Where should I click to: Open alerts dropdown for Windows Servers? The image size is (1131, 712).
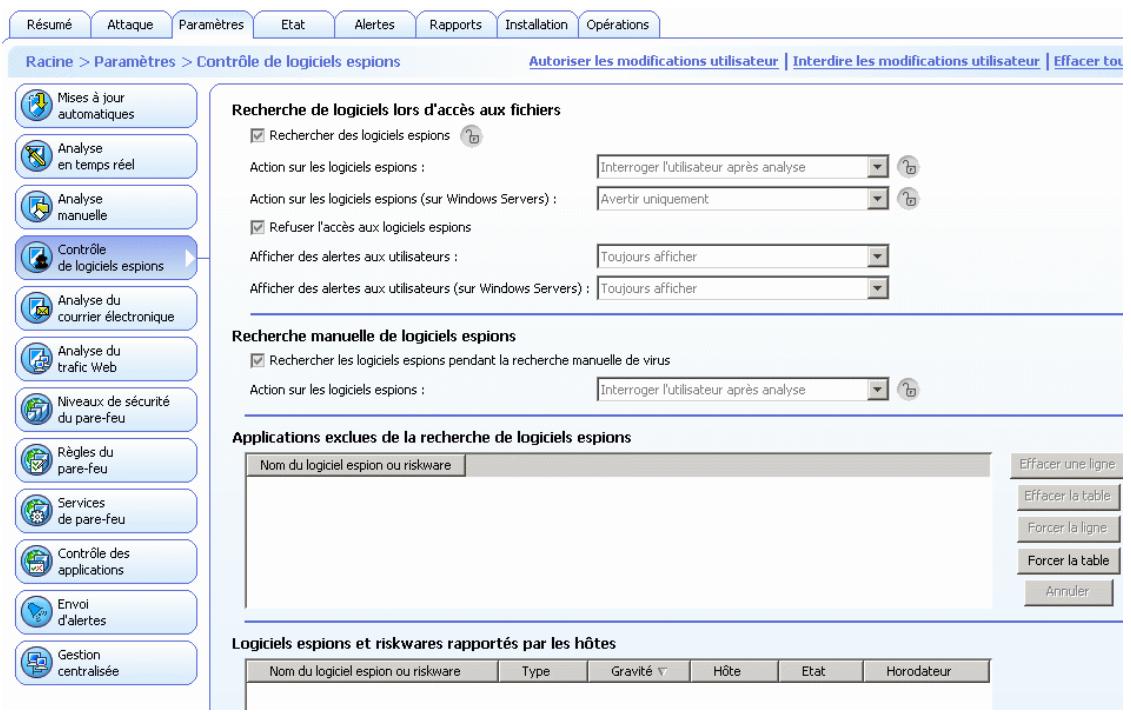point(742,288)
